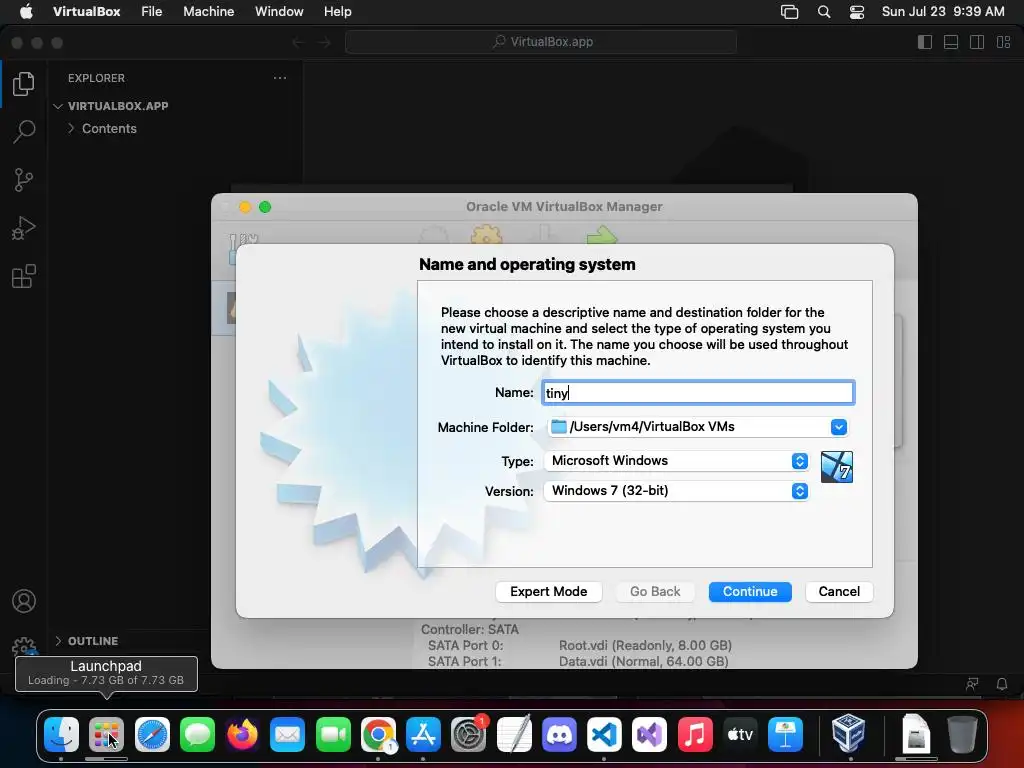1024x768 pixels.
Task: Click the Controller: SATA text
Action: 470,630
